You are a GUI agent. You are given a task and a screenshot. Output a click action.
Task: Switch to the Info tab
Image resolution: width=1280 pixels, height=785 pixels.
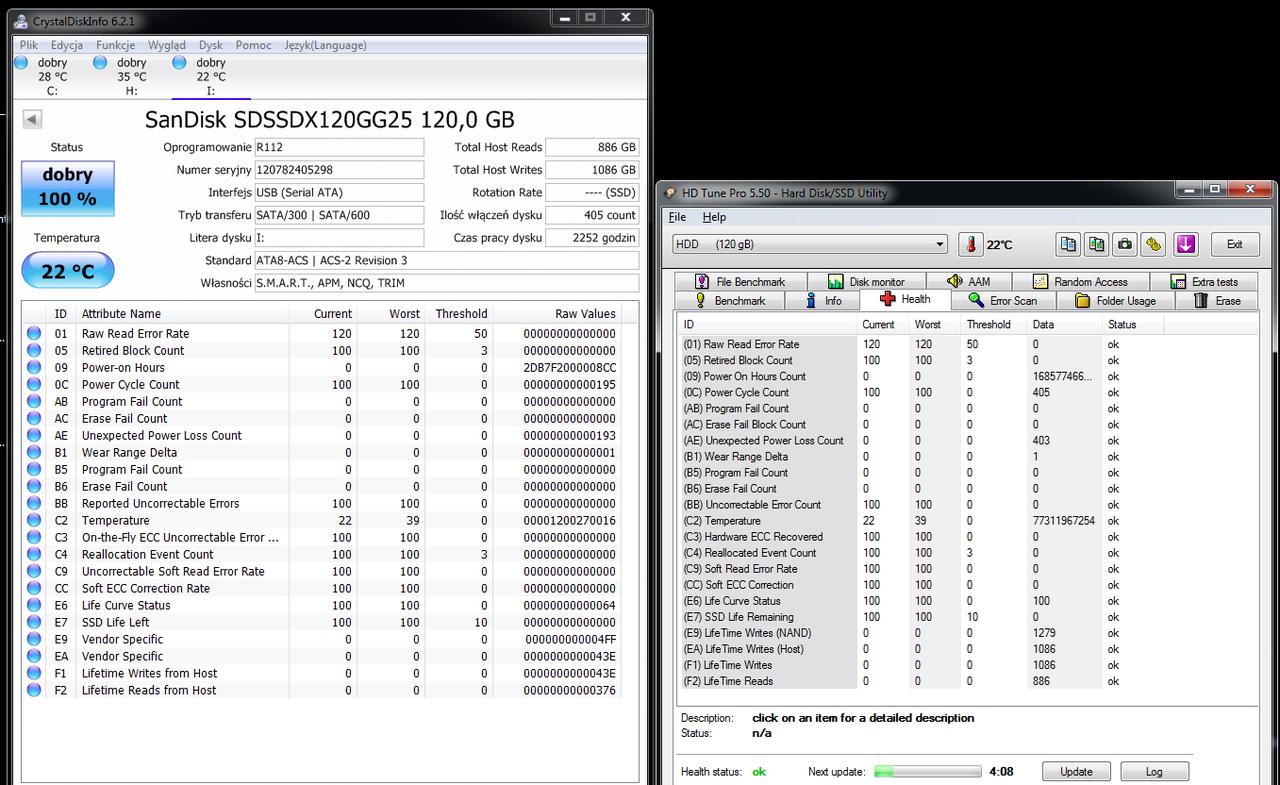pyautogui.click(x=822, y=300)
